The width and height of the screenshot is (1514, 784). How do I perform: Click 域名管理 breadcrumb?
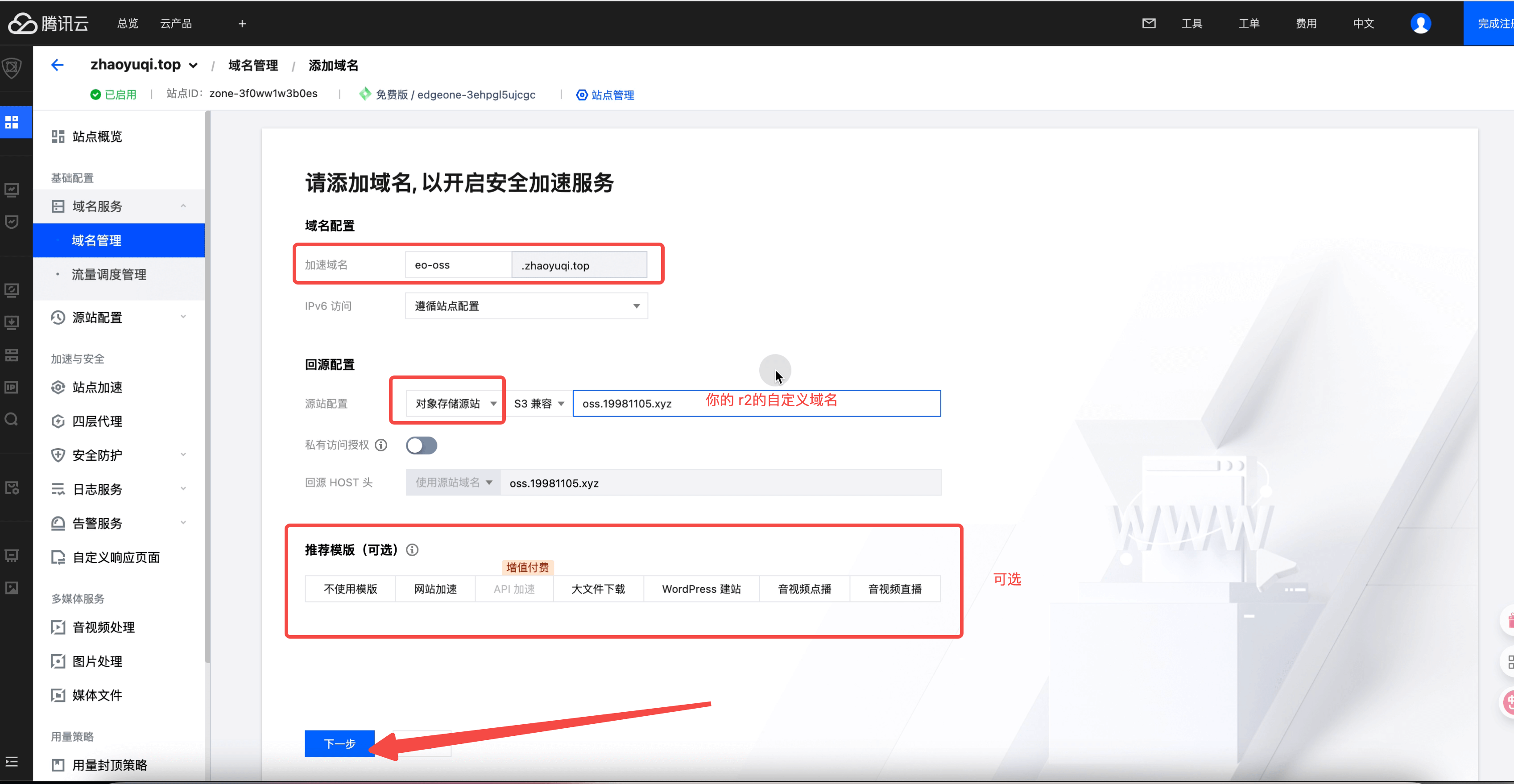coord(253,65)
